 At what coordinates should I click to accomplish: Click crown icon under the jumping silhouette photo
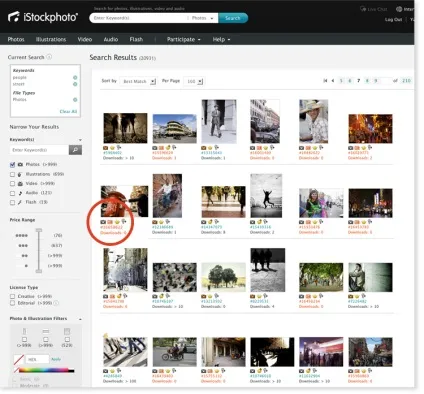259,222
